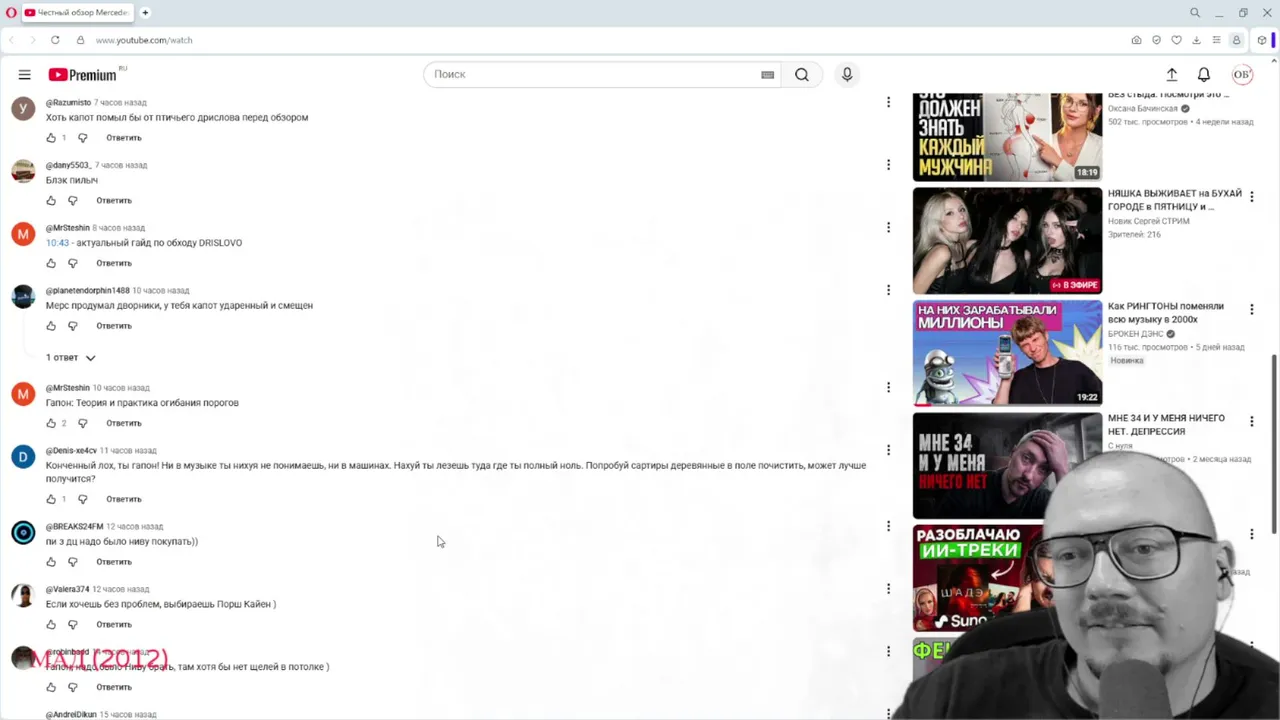Open the account avatar menu
Image resolution: width=1280 pixels, height=720 pixels.
pos(1242,74)
